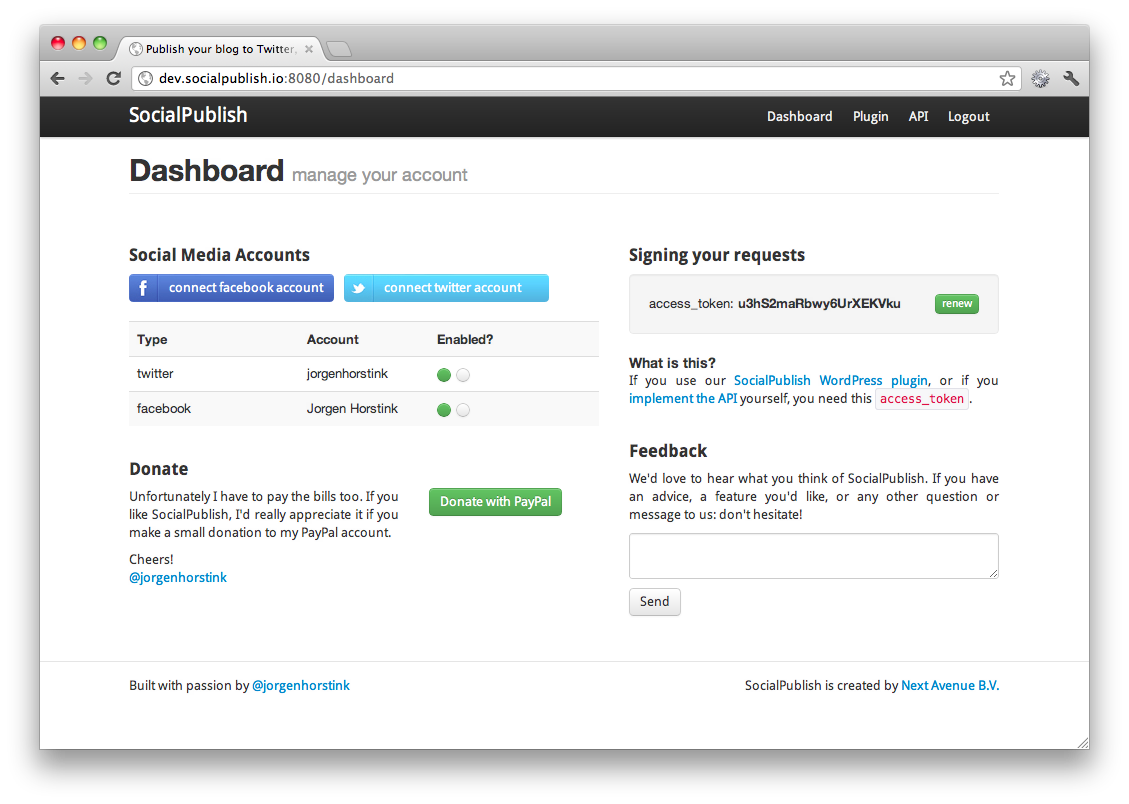The image size is (1129, 804).
Task: Open the wrench browser menu
Action: (x=1071, y=78)
